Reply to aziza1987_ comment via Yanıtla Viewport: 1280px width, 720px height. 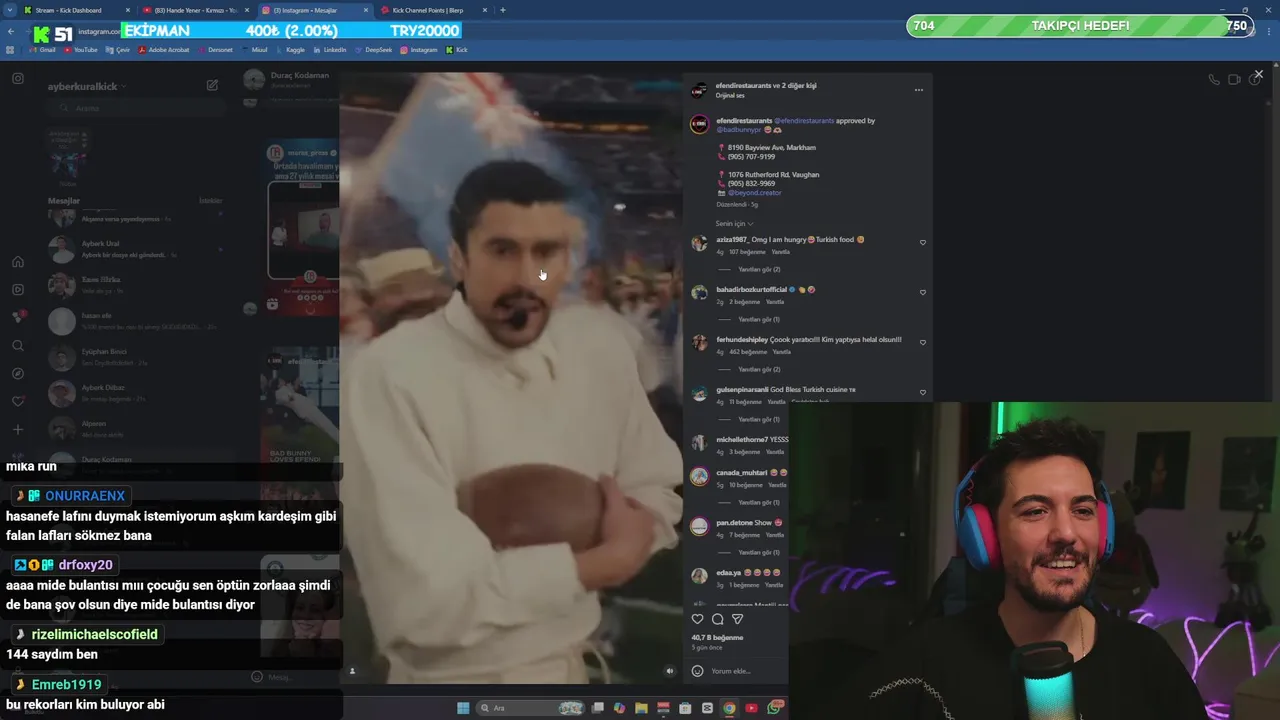[780, 252]
